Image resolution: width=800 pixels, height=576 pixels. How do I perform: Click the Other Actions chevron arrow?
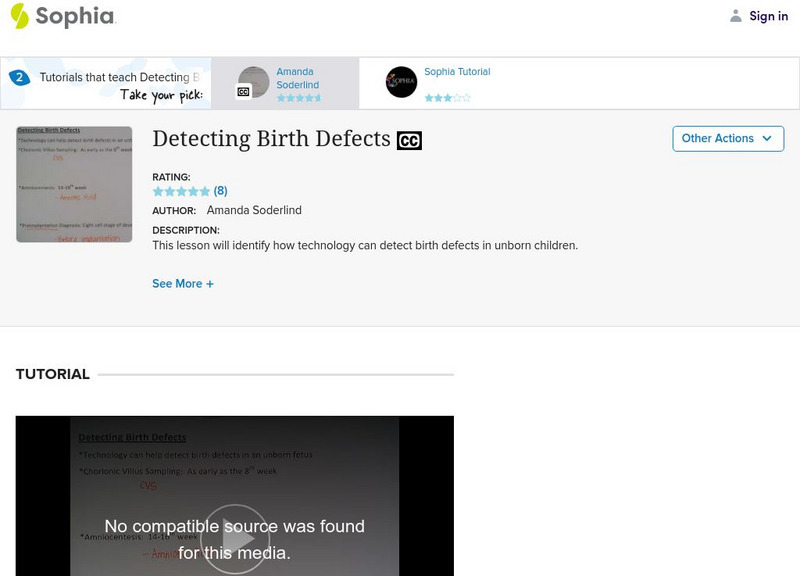[x=766, y=139]
